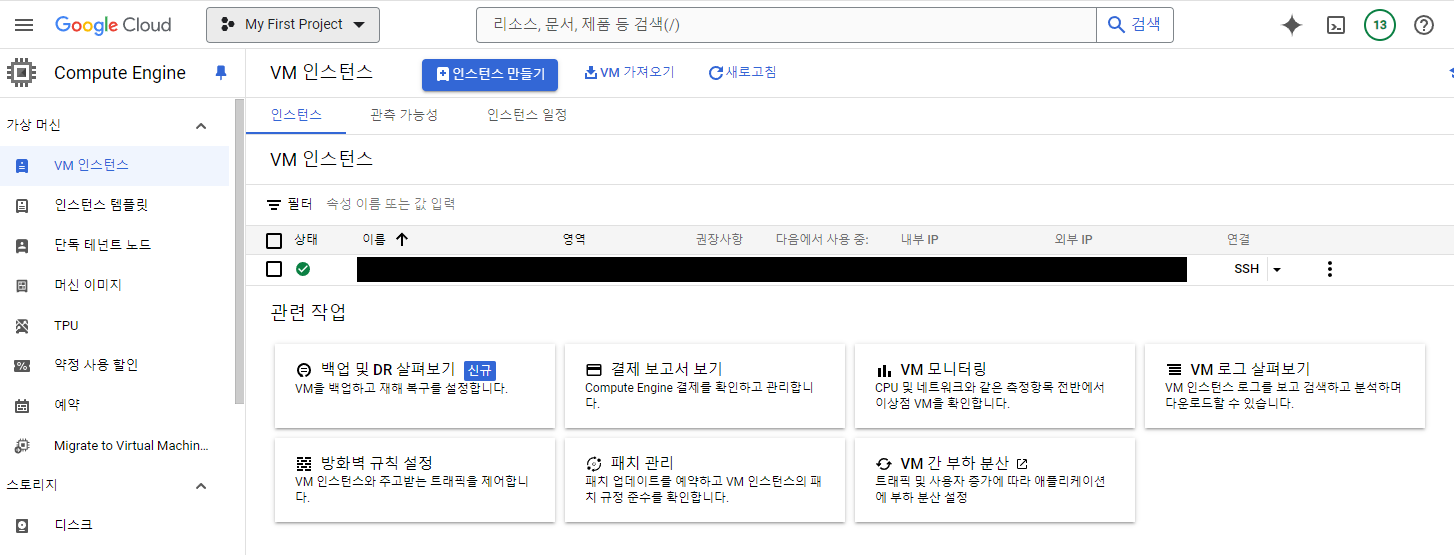Click the TPU sidebar icon
The height and width of the screenshot is (555, 1454).
[x=22, y=326]
